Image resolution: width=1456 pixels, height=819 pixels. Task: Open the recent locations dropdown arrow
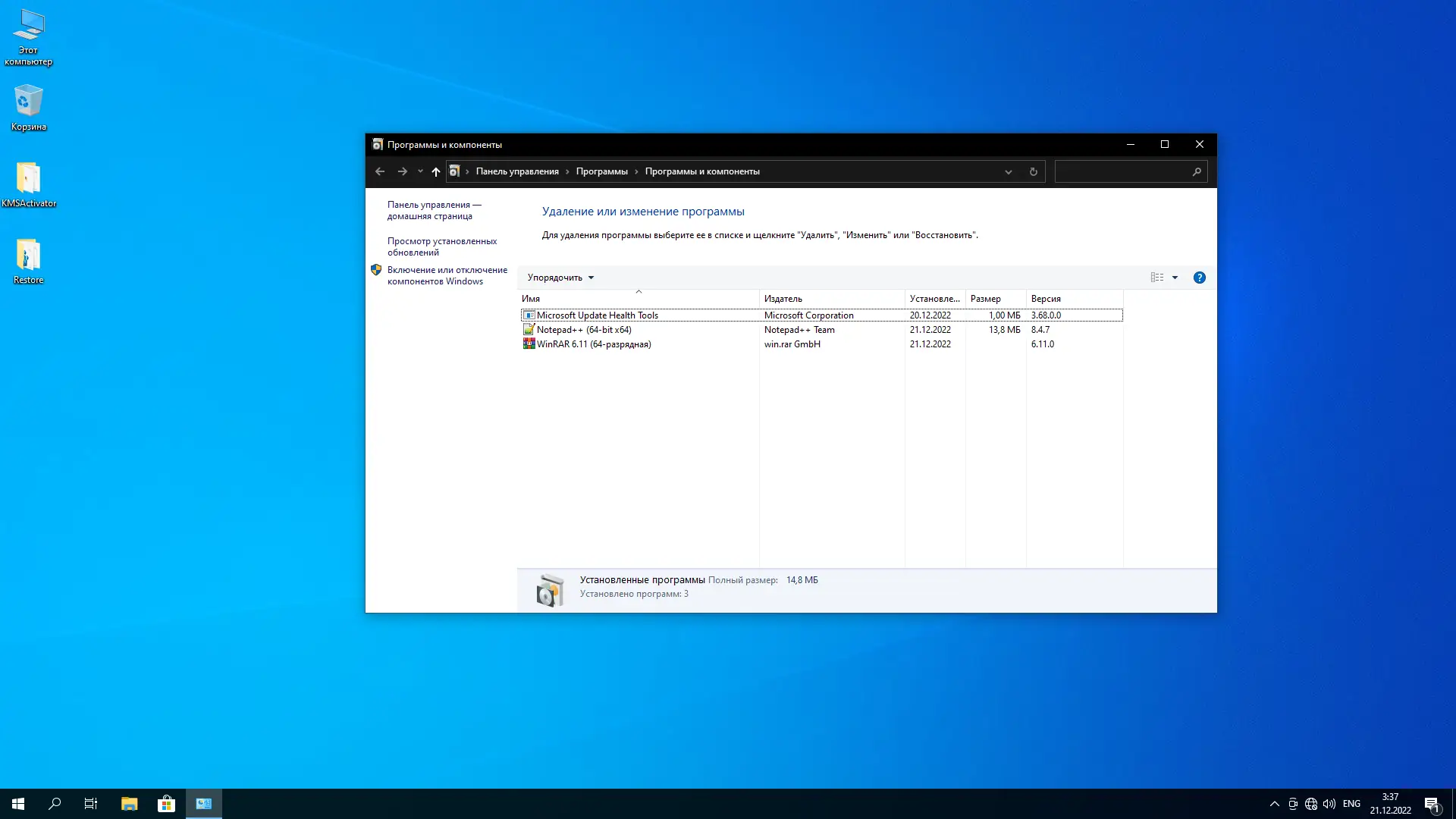[x=420, y=171]
